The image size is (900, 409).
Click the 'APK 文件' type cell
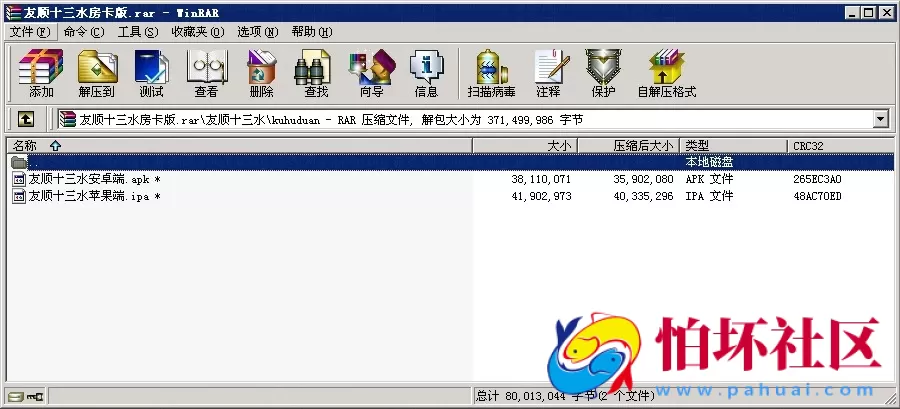(x=709, y=180)
